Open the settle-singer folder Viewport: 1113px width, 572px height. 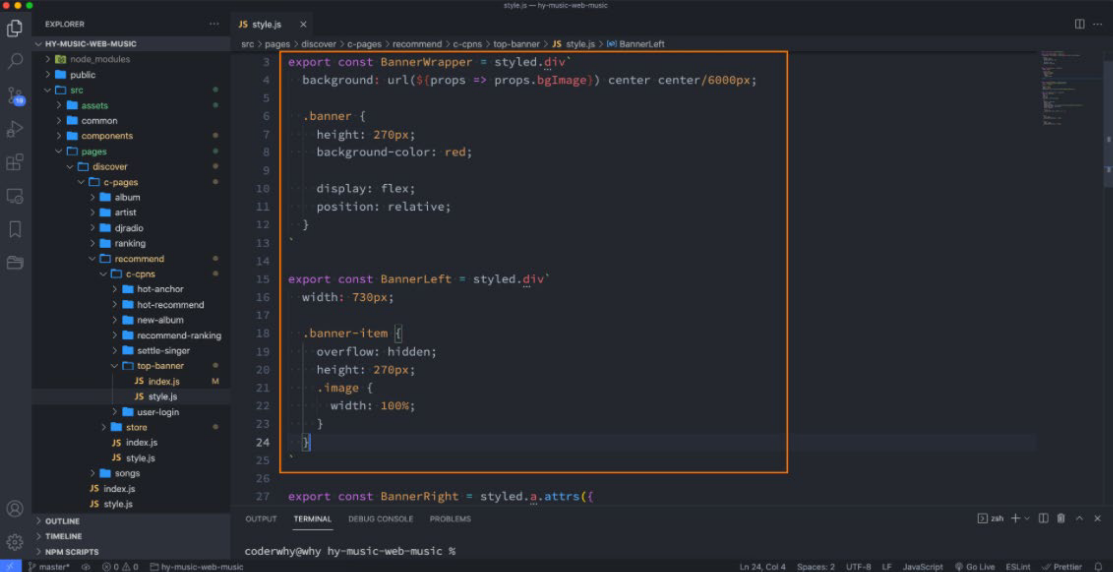click(x=131, y=351)
